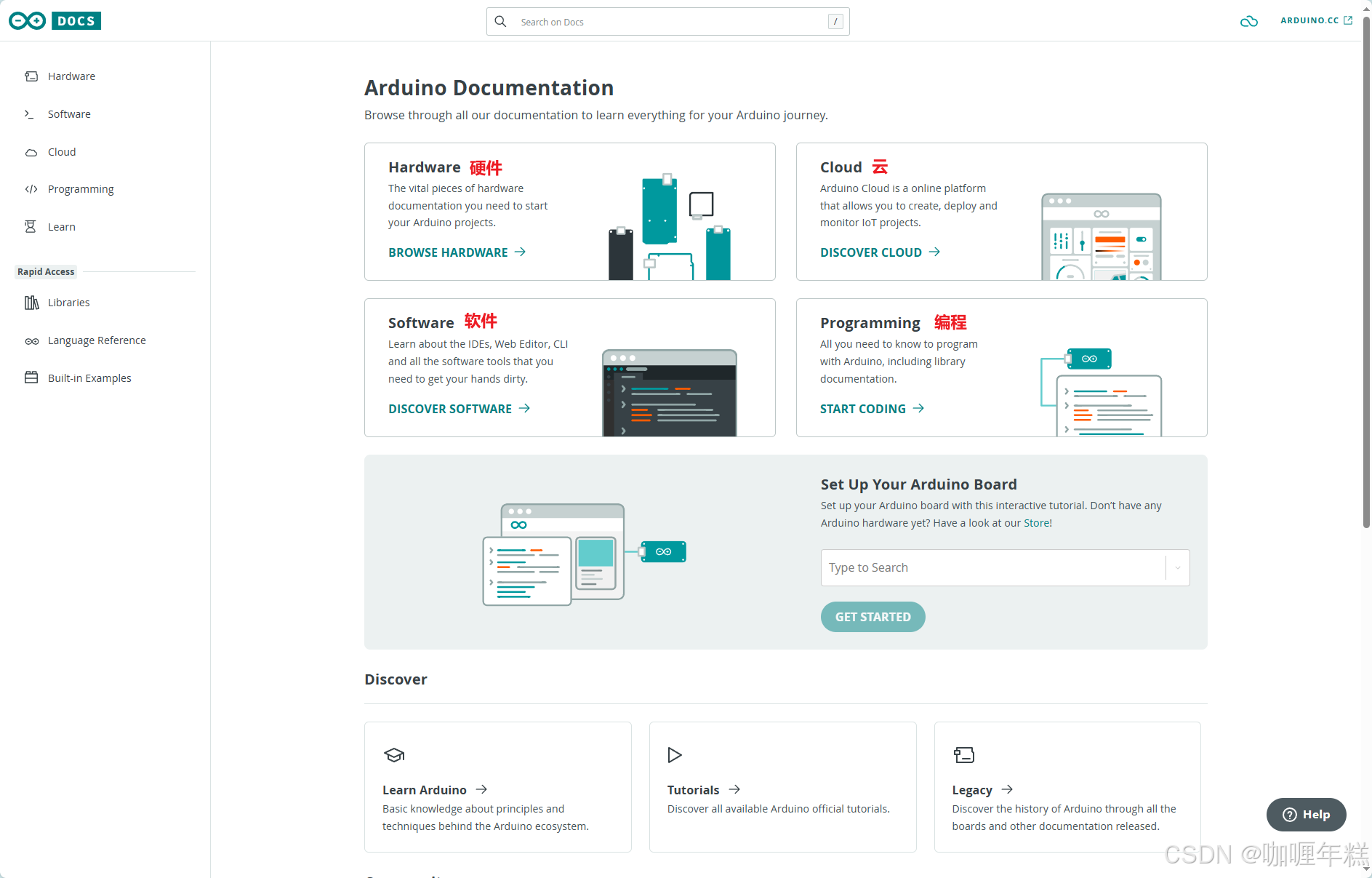Viewport: 1372px width, 878px height.
Task: Click the Built-in Examples icon
Action: (31, 378)
